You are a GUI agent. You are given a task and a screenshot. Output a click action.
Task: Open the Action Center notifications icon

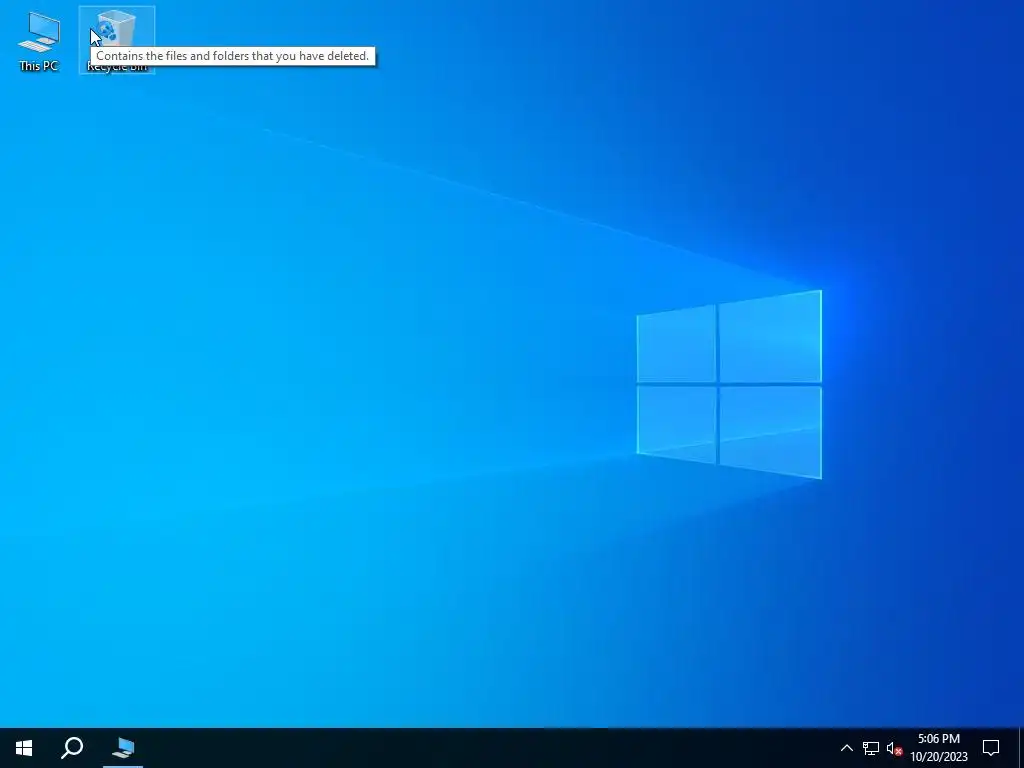point(991,748)
